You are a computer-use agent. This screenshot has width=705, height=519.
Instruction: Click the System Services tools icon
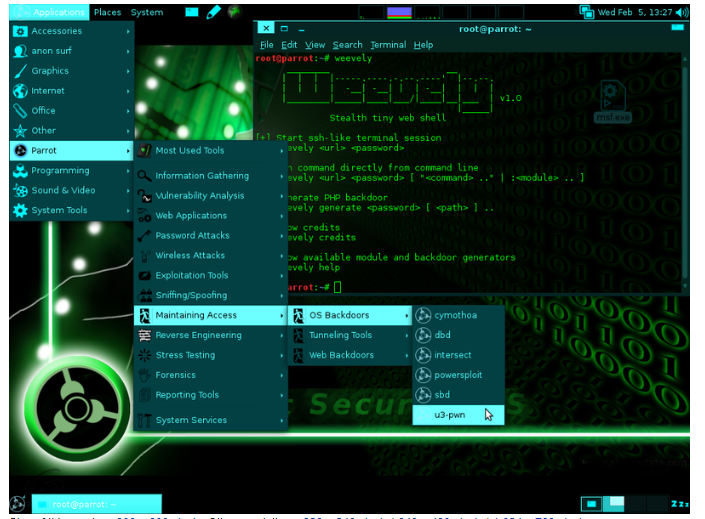point(144,420)
